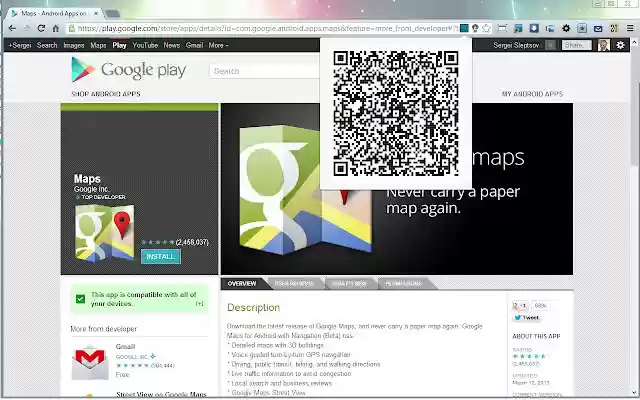Open Search in the Google bar
Image resolution: width=640 pixels, height=400 pixels.
click(x=47, y=45)
